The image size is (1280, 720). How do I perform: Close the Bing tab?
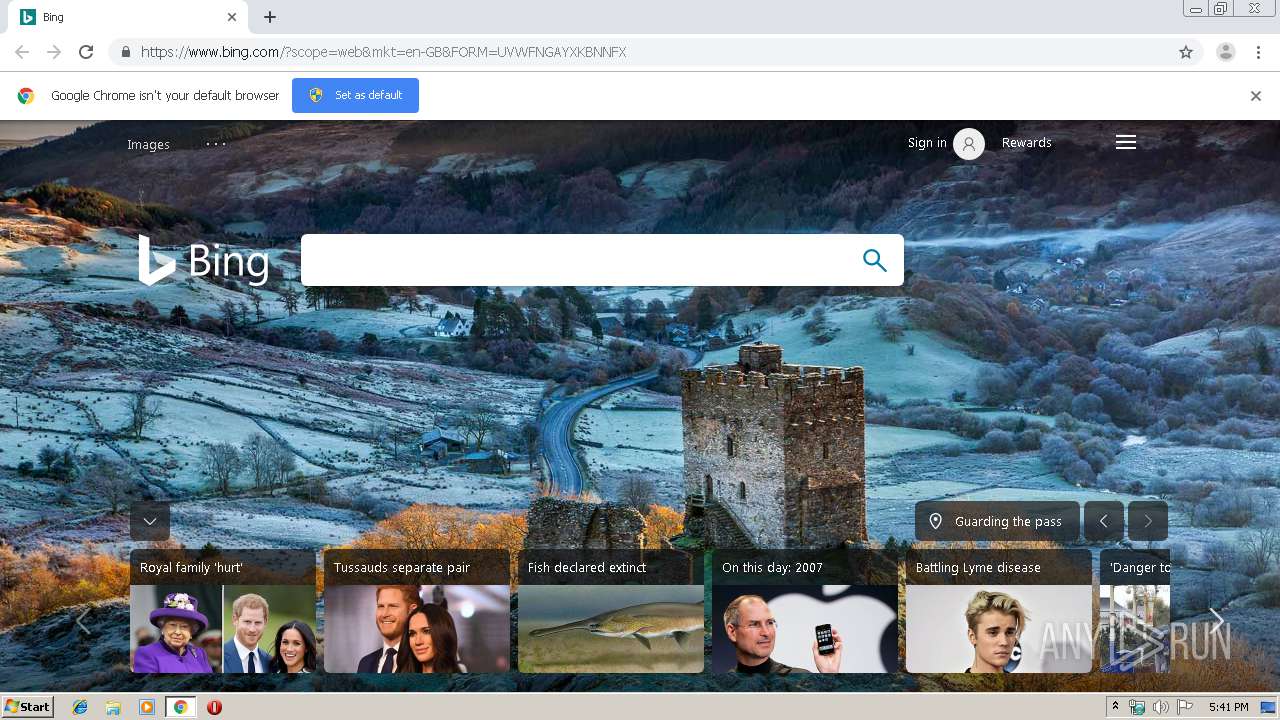[x=232, y=17]
